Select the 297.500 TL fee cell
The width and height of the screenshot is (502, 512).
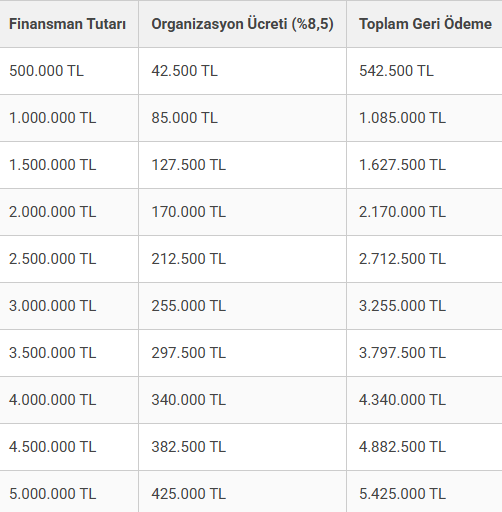(x=242, y=353)
